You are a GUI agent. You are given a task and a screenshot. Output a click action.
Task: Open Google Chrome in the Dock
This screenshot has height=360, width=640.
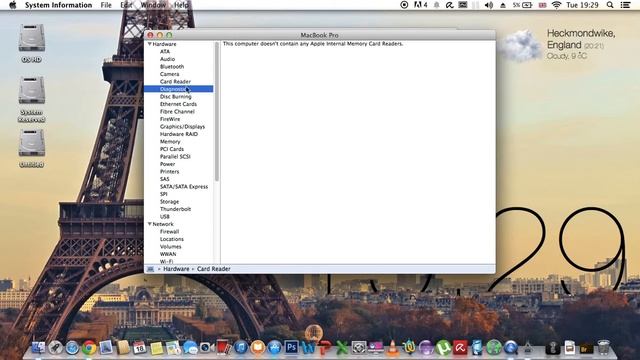(x=89, y=348)
